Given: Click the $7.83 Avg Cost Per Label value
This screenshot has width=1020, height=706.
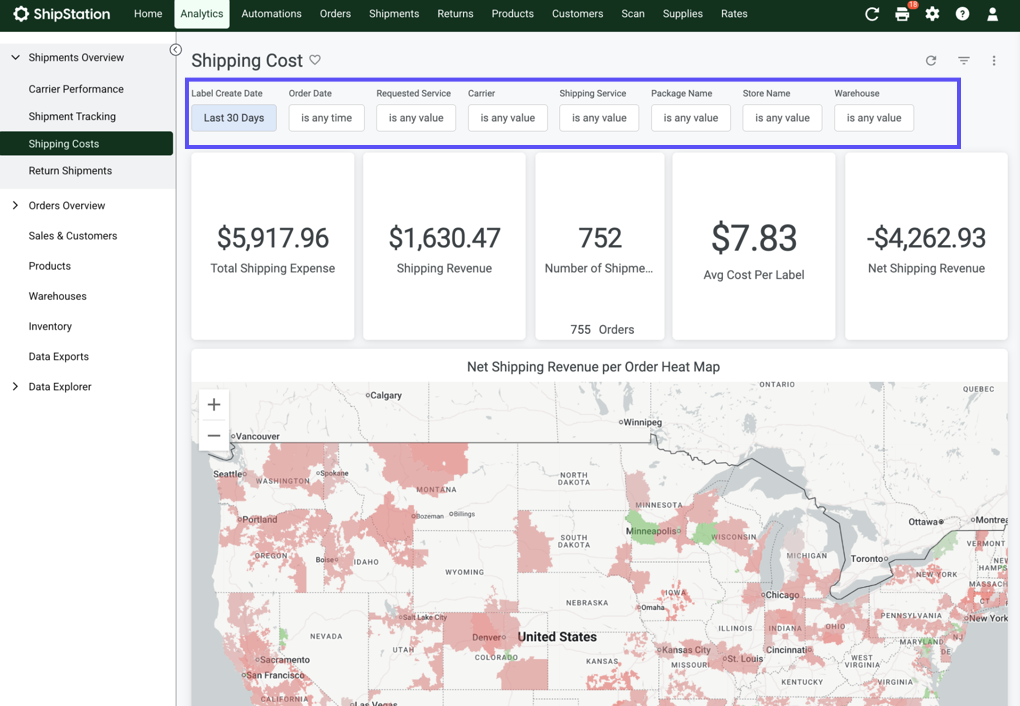Looking at the screenshot, I should pyautogui.click(x=754, y=238).
